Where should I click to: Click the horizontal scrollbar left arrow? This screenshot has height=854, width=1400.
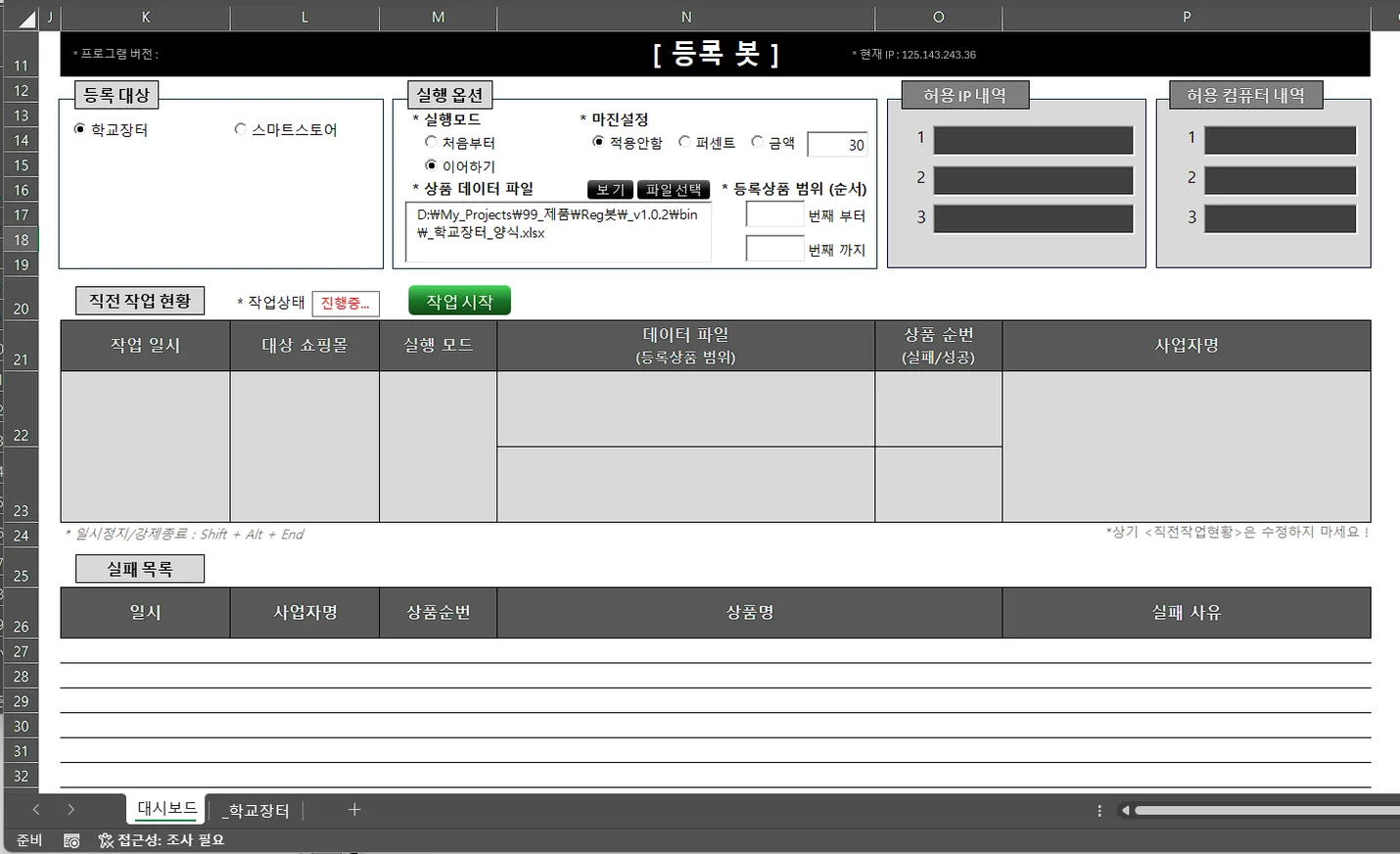pos(1126,811)
